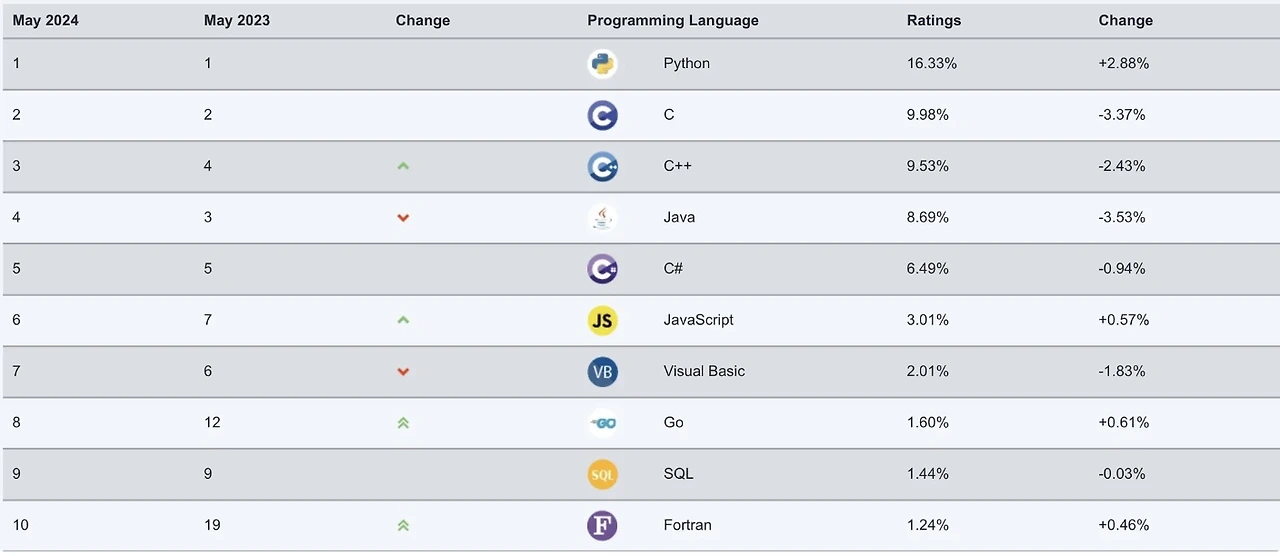Click the C language logo icon

point(602,115)
